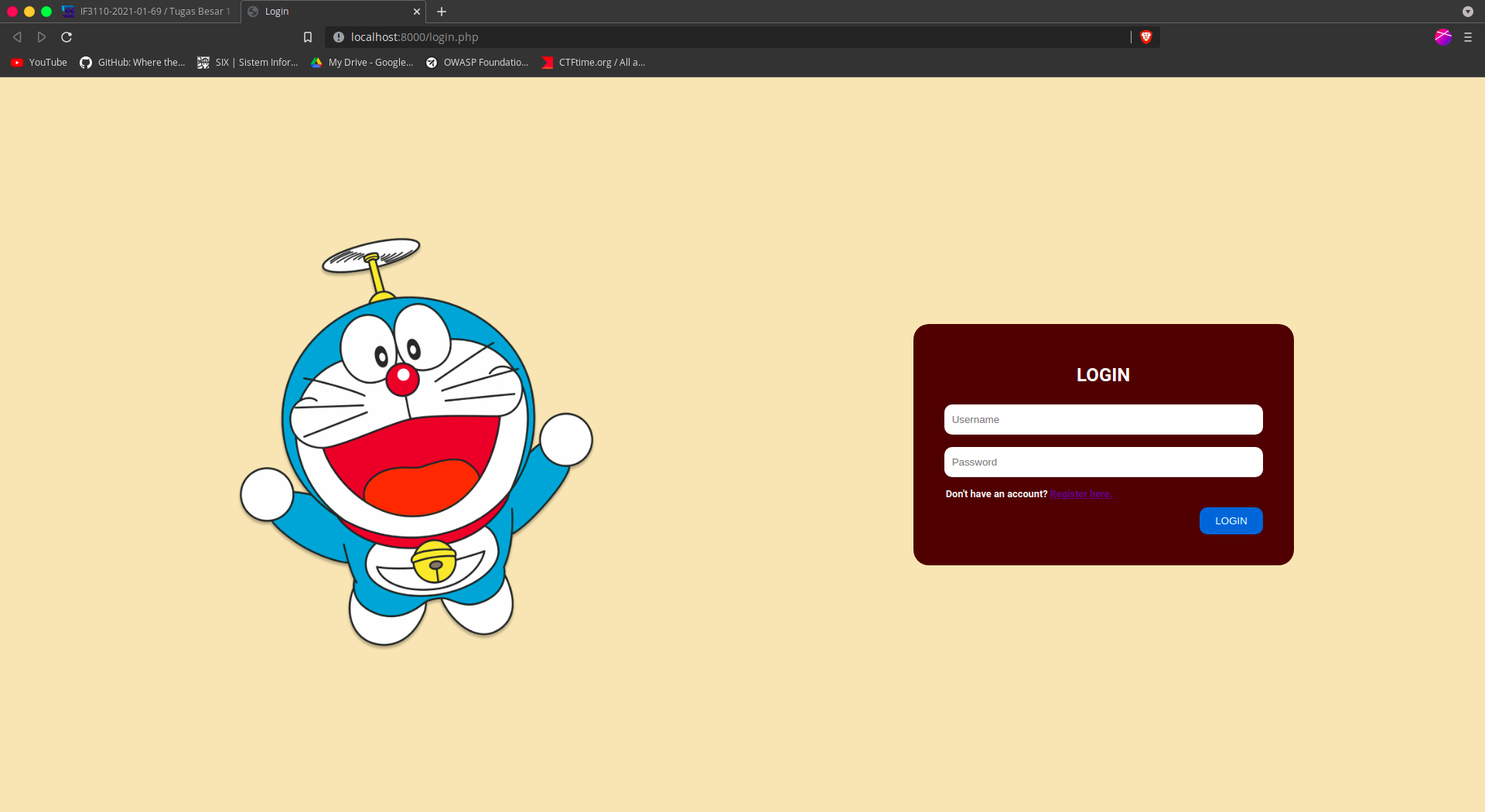Open the browser profile avatar
This screenshot has width=1485, height=812.
[1443, 37]
